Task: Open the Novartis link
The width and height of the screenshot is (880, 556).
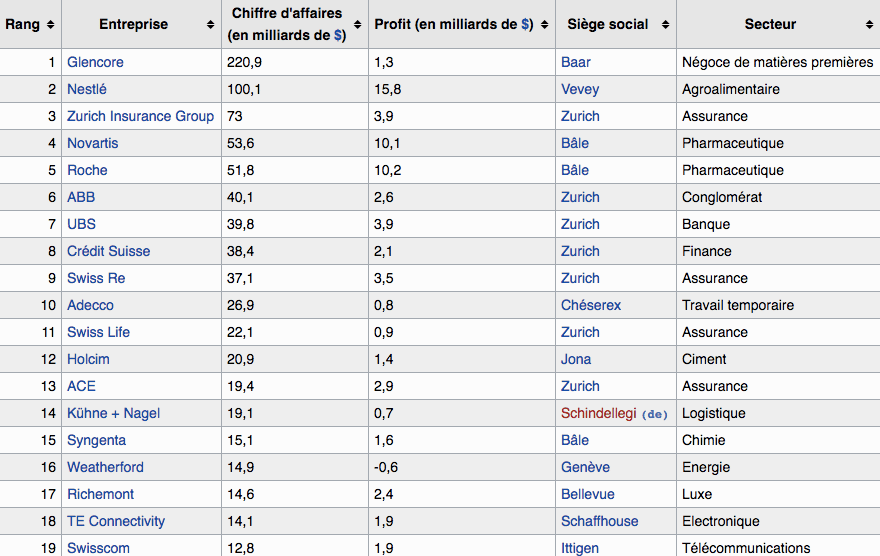Action: coord(92,143)
